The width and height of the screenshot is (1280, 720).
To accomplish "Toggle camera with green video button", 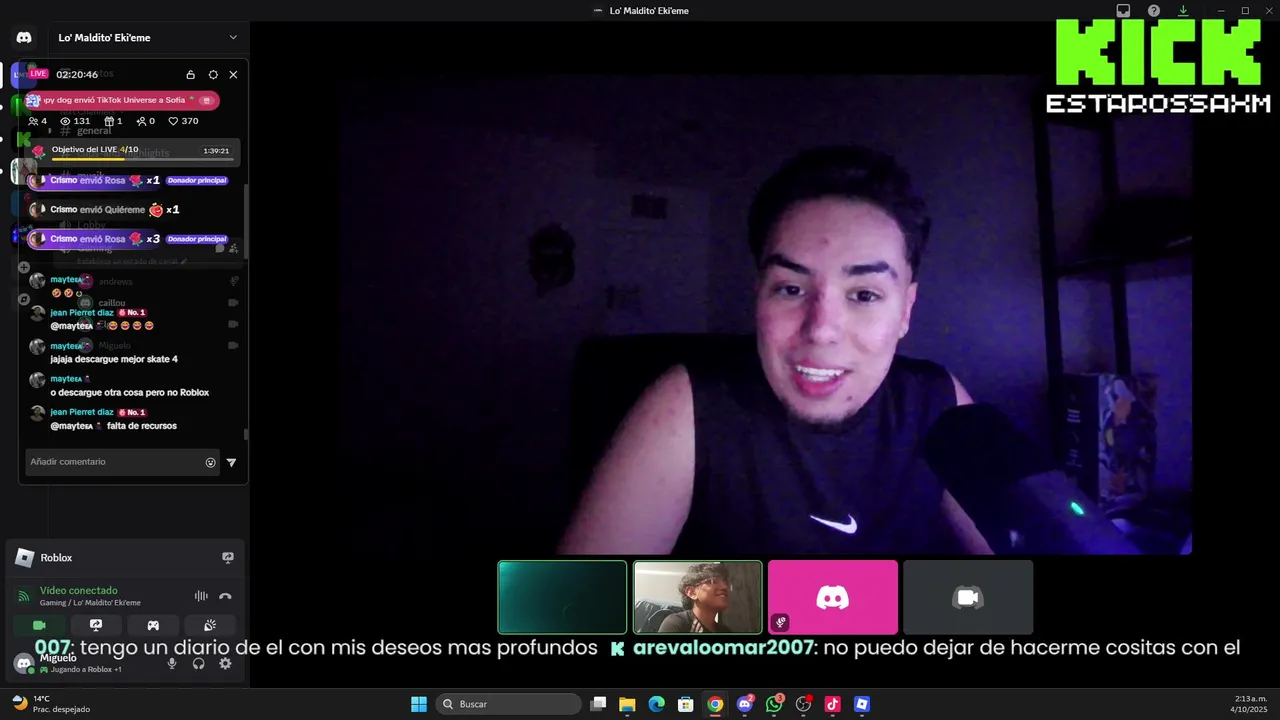I will point(39,625).
